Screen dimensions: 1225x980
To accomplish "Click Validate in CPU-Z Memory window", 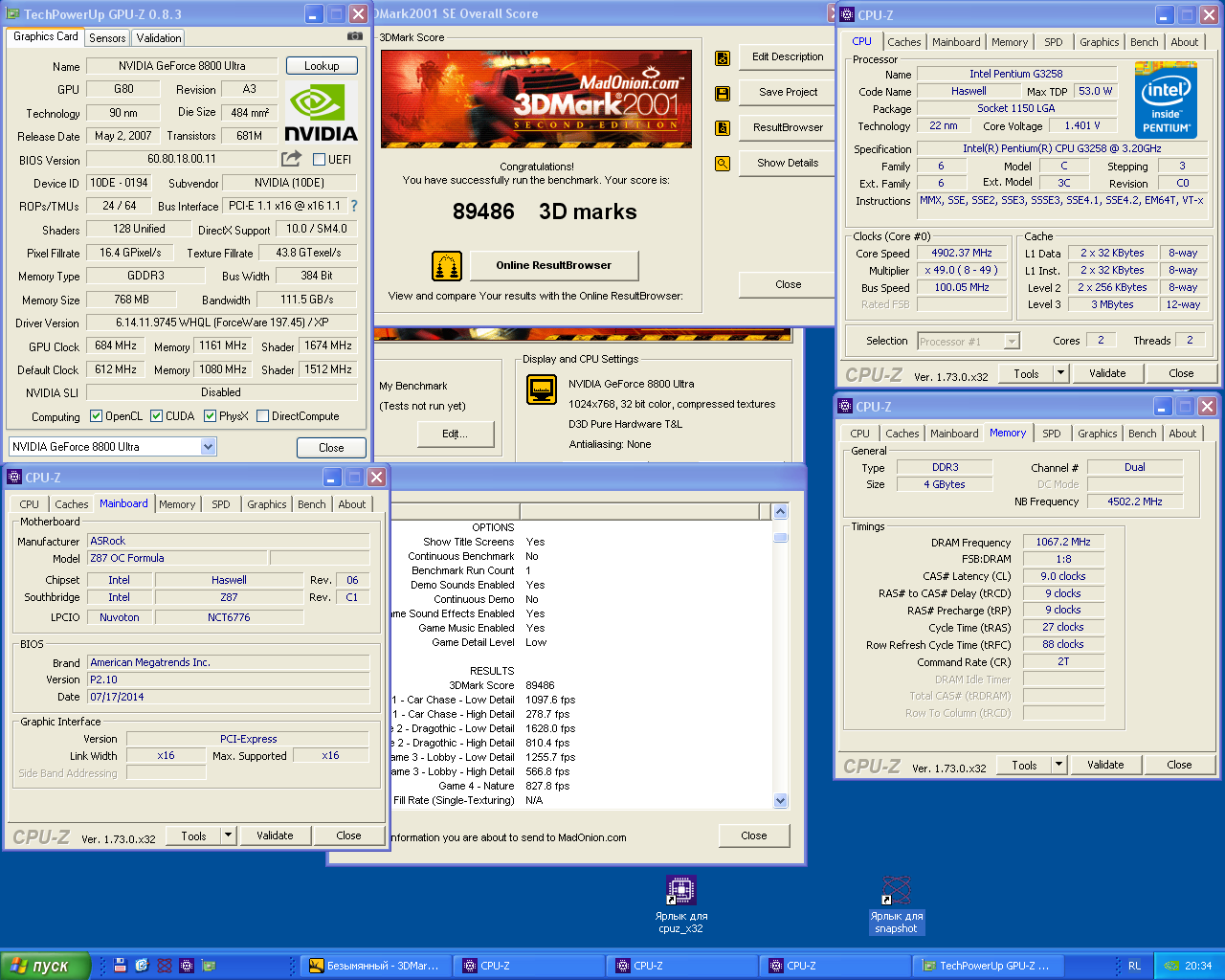I will click(x=1105, y=765).
